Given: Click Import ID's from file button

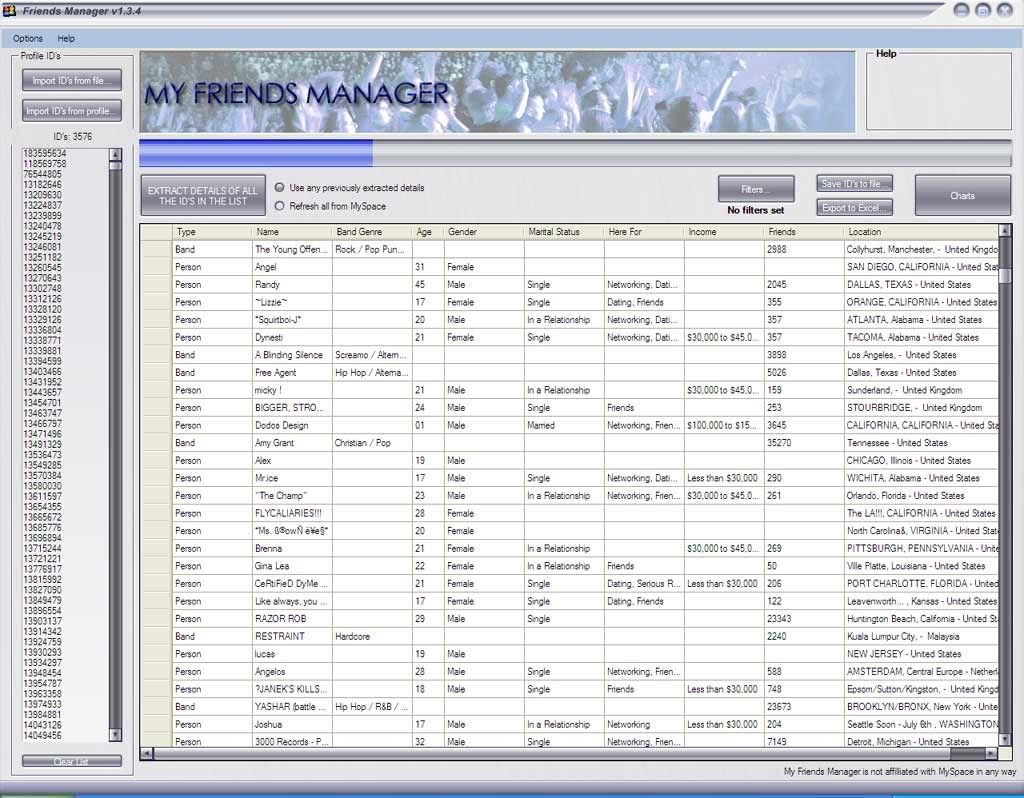Looking at the screenshot, I should click(x=72, y=80).
